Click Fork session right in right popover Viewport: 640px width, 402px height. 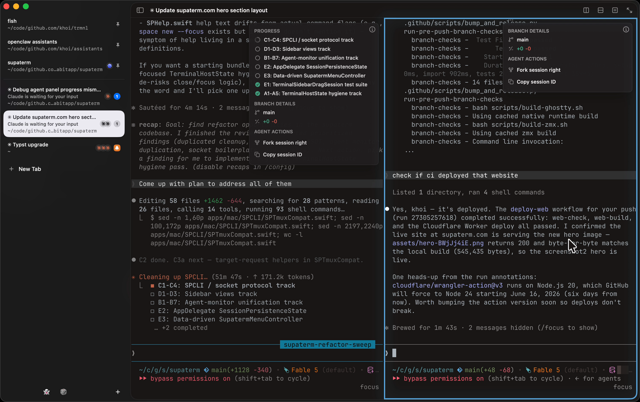[x=538, y=70]
